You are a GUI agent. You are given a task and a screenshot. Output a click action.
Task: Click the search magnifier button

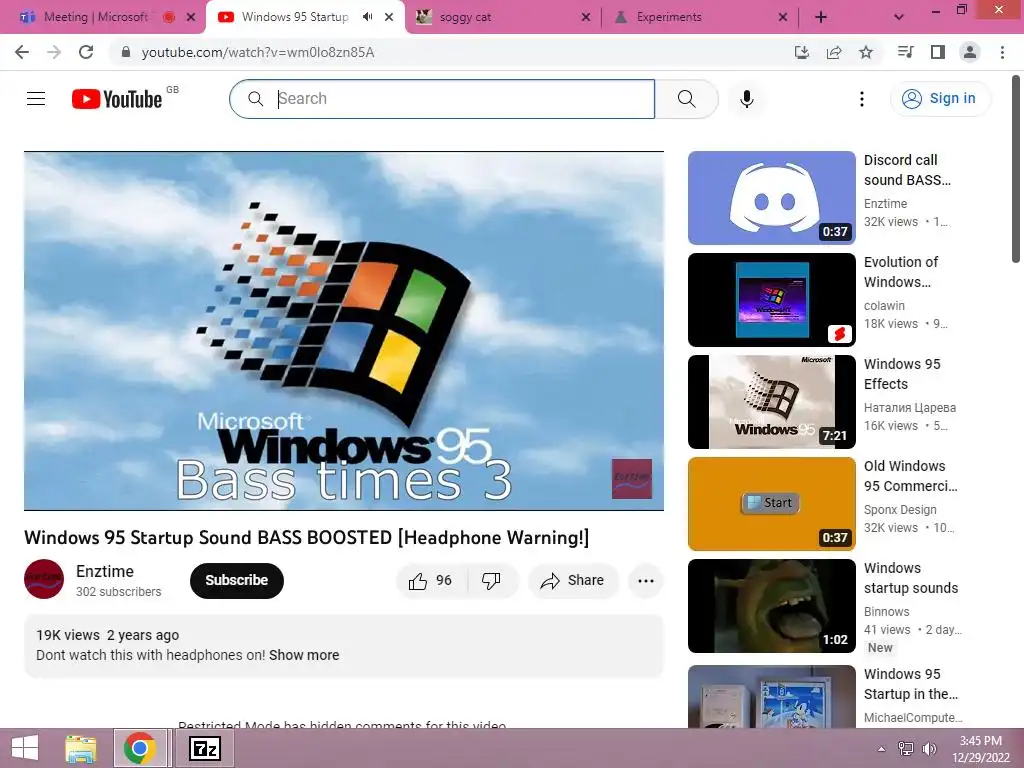[x=686, y=99]
